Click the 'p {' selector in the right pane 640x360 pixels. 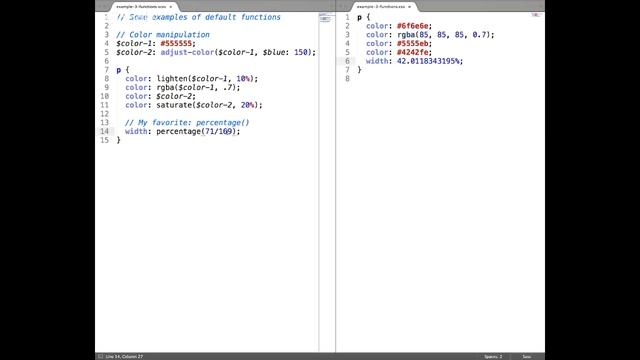pos(363,17)
